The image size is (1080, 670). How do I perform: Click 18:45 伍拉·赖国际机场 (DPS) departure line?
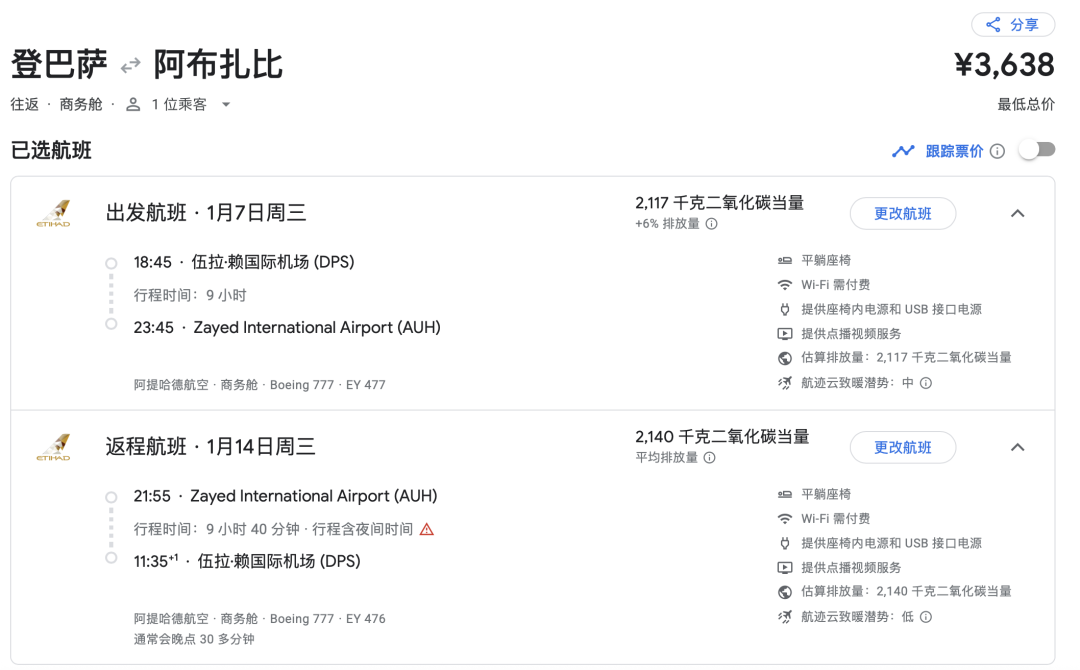pyautogui.click(x=244, y=262)
